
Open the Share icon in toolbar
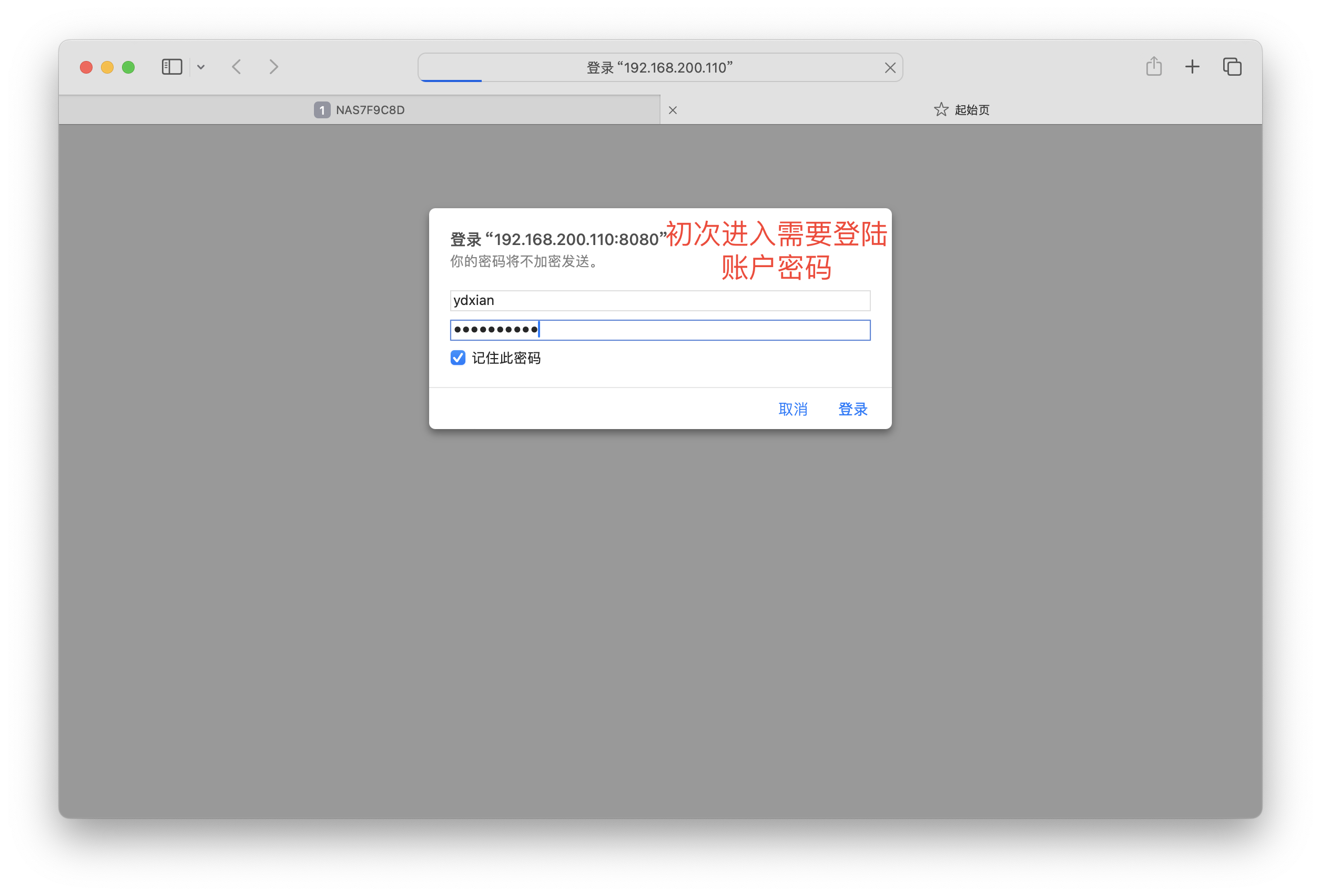coord(1153,67)
